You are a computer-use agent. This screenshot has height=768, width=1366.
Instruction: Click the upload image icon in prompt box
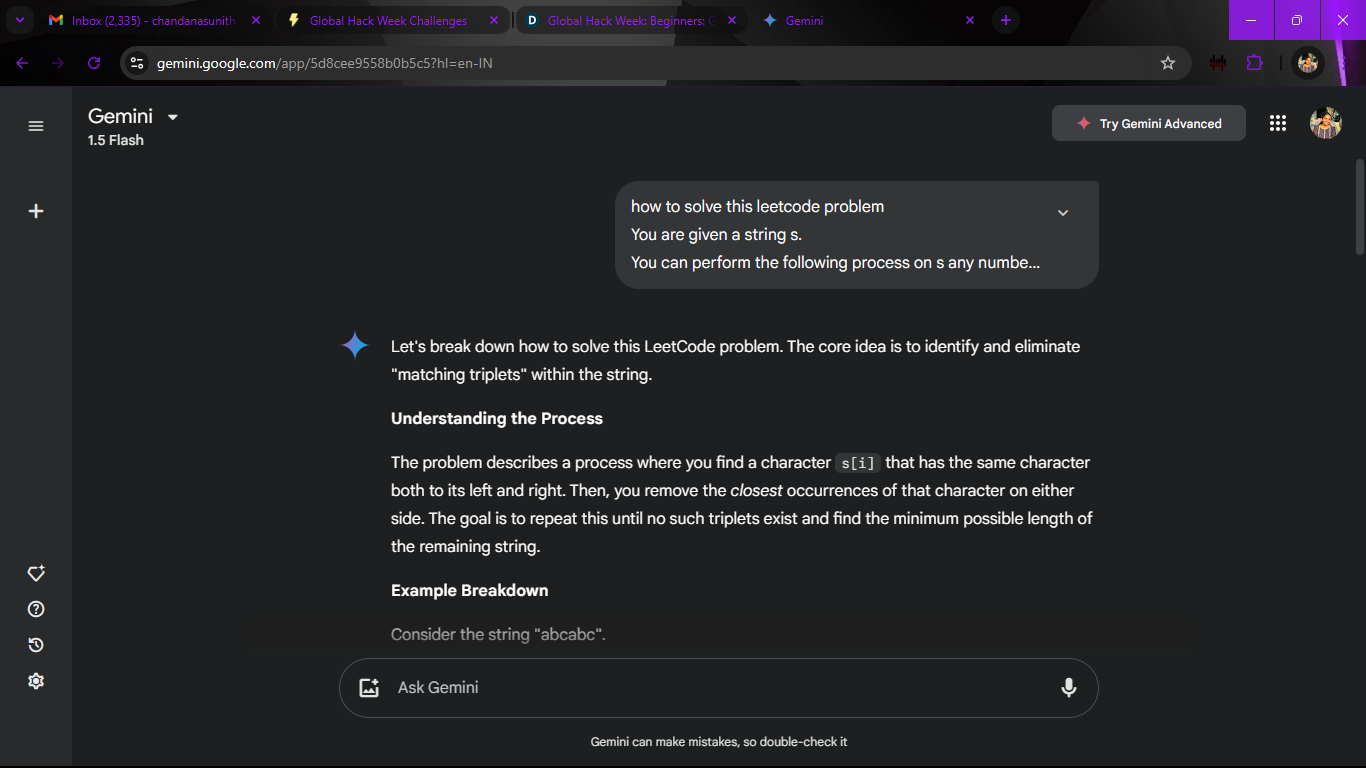pyautogui.click(x=369, y=688)
